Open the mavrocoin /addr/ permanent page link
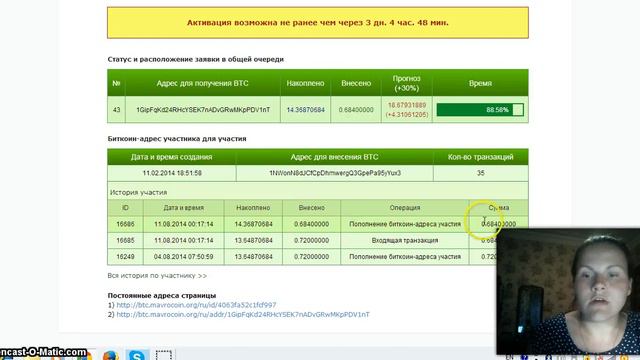Screen dimensions: 640x360 [x=243, y=314]
